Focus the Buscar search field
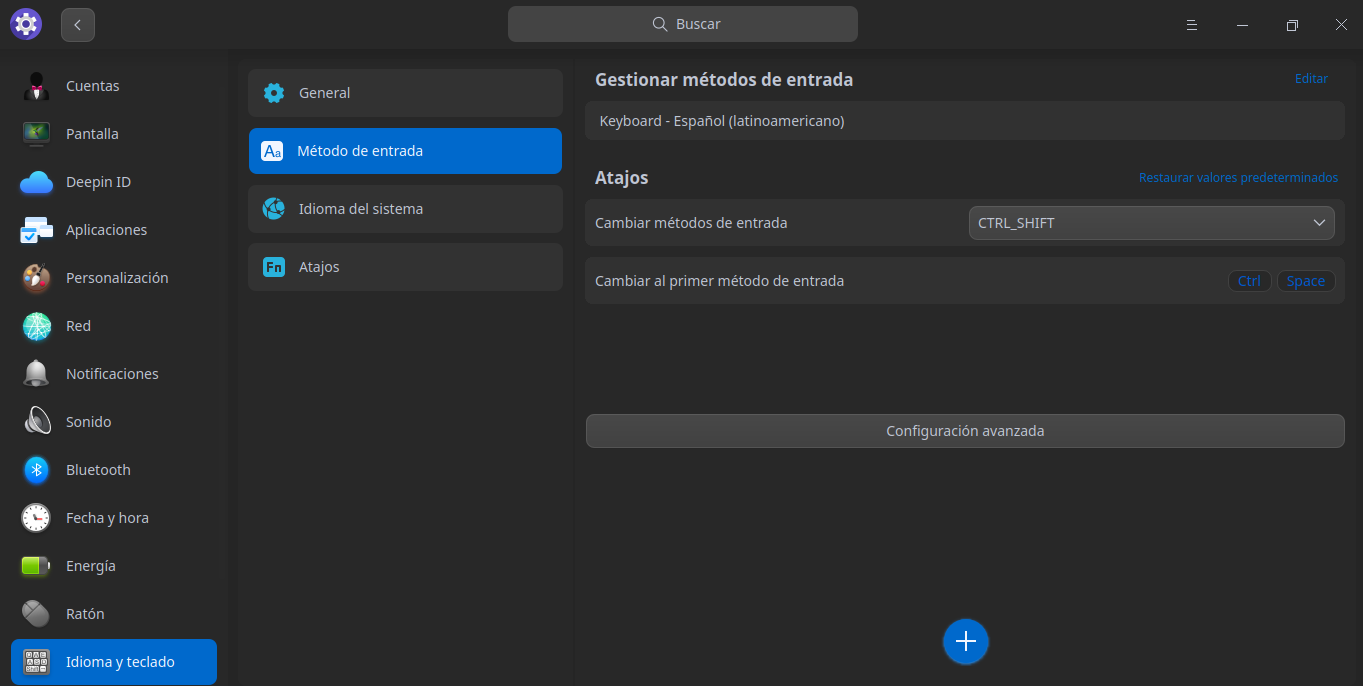 tap(683, 24)
